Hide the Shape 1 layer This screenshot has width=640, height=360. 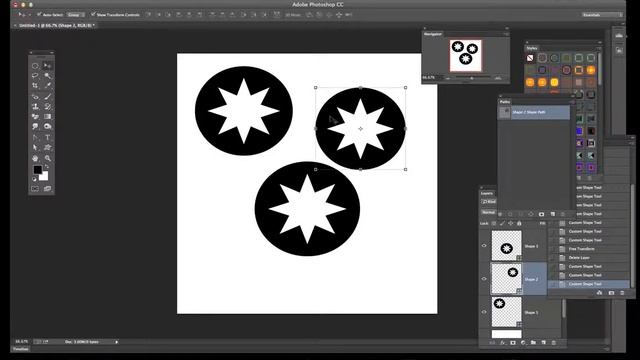[484, 312]
